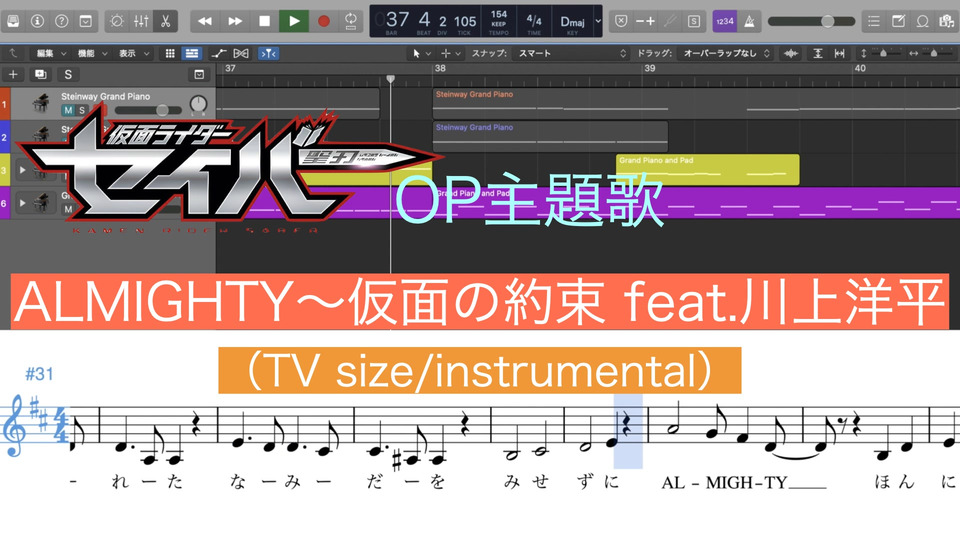The width and height of the screenshot is (960, 540).
Task: Open the 機能 (Functions) menu
Action: coord(92,53)
